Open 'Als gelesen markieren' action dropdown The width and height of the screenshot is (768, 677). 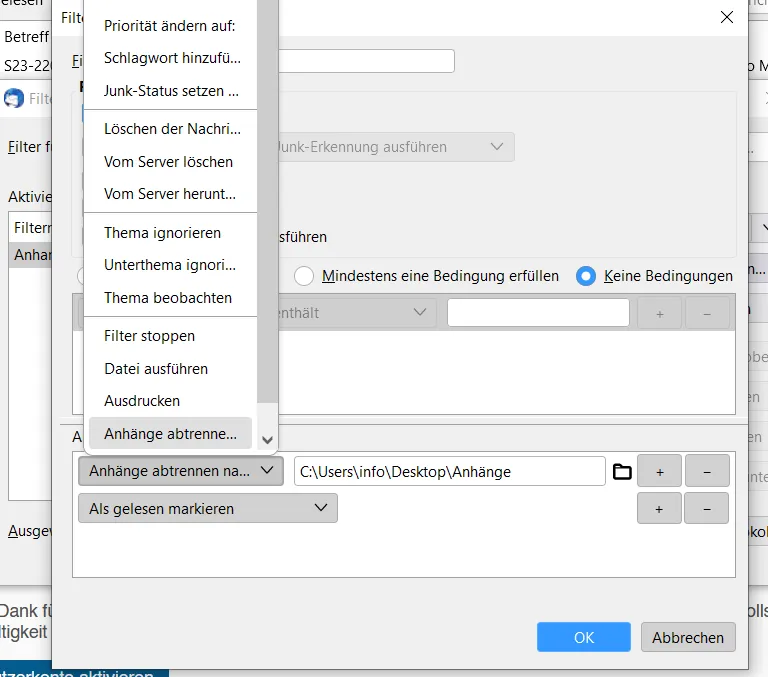click(208, 508)
